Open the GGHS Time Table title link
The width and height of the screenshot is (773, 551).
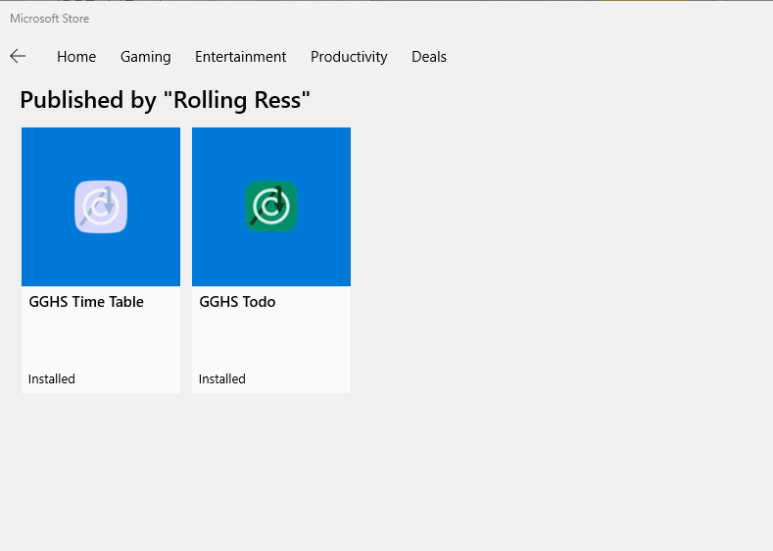click(x=86, y=302)
